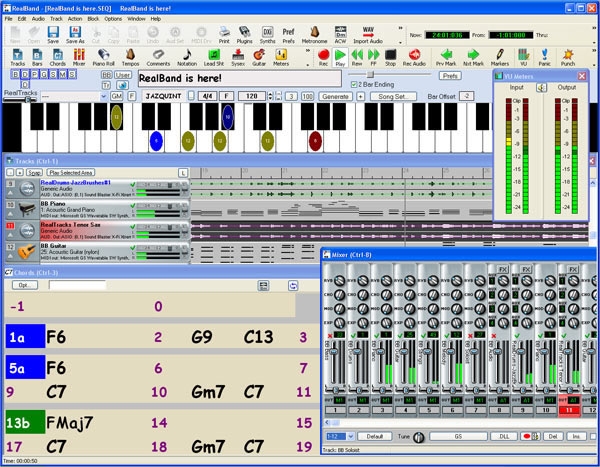Open the Options menu

(113, 19)
